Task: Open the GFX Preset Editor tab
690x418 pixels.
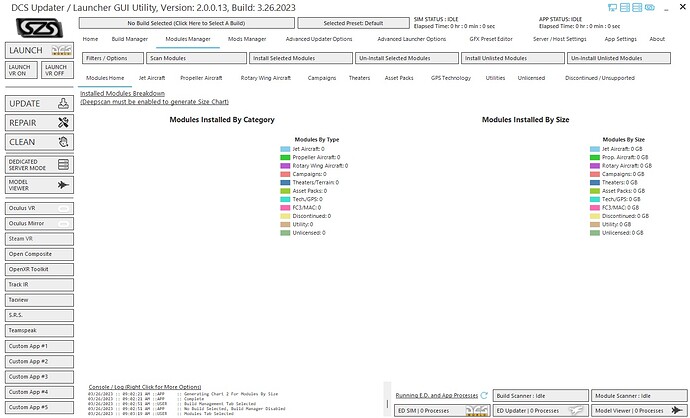Action: (x=491, y=39)
